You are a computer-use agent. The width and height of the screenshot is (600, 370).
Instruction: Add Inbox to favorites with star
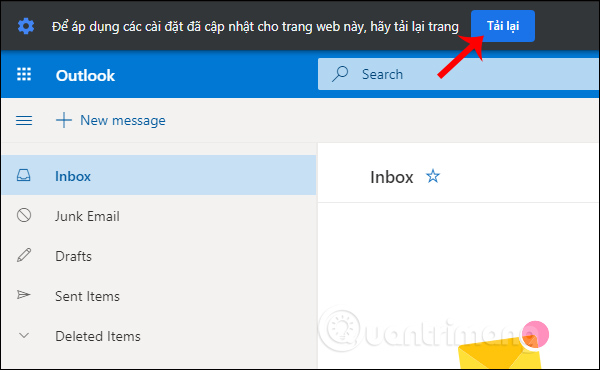pyautogui.click(x=433, y=176)
